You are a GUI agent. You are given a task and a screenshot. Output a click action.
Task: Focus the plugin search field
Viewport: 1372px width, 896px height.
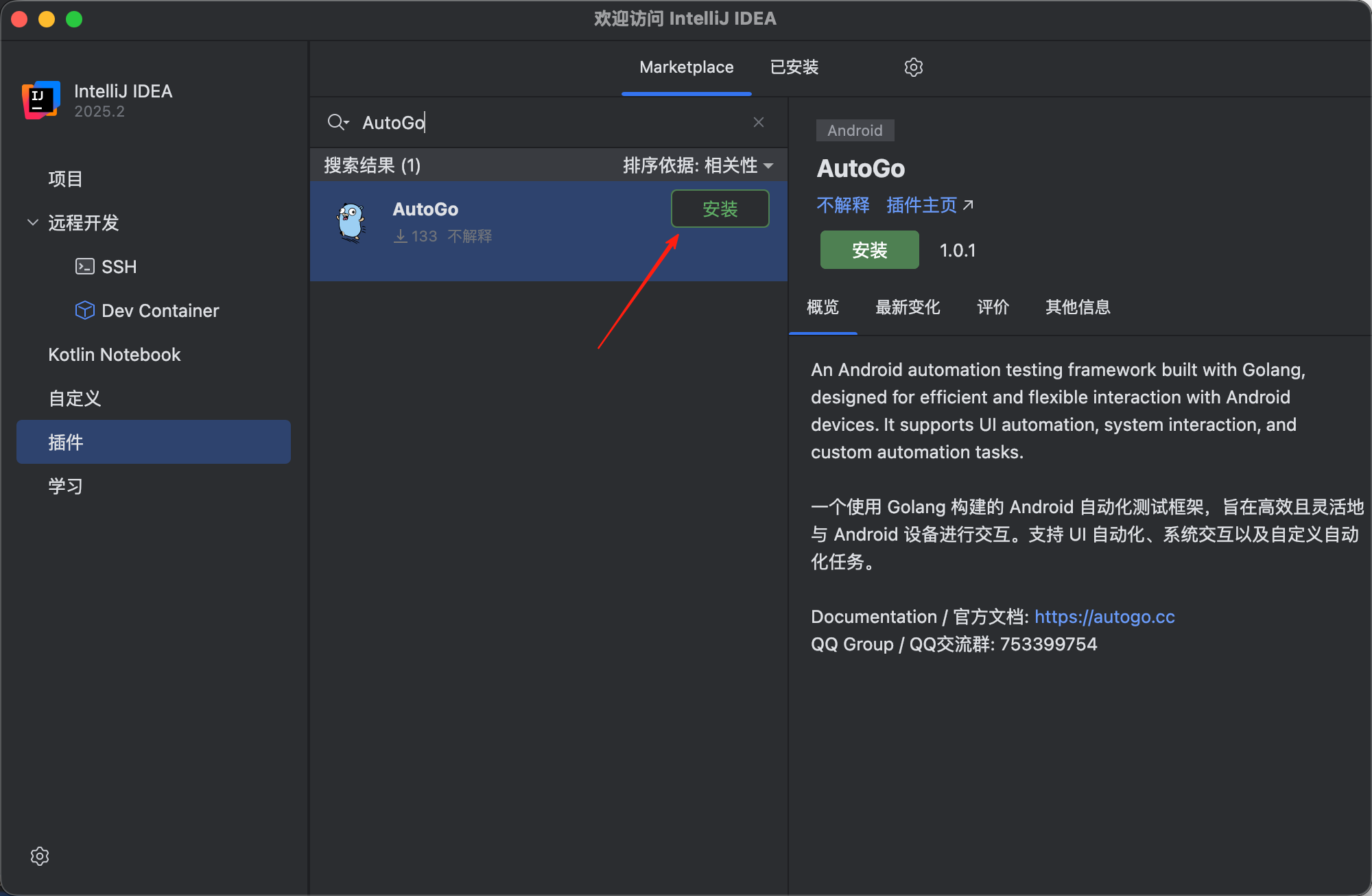tap(549, 122)
